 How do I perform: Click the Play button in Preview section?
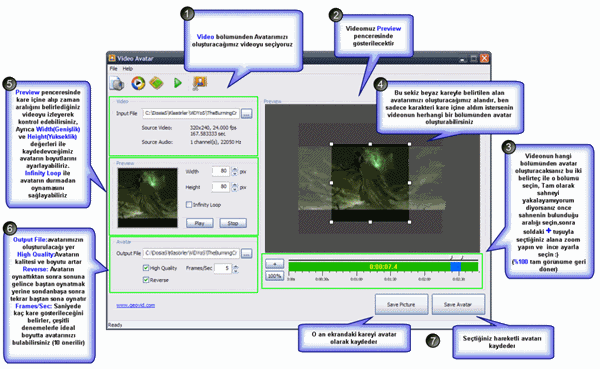click(x=199, y=223)
